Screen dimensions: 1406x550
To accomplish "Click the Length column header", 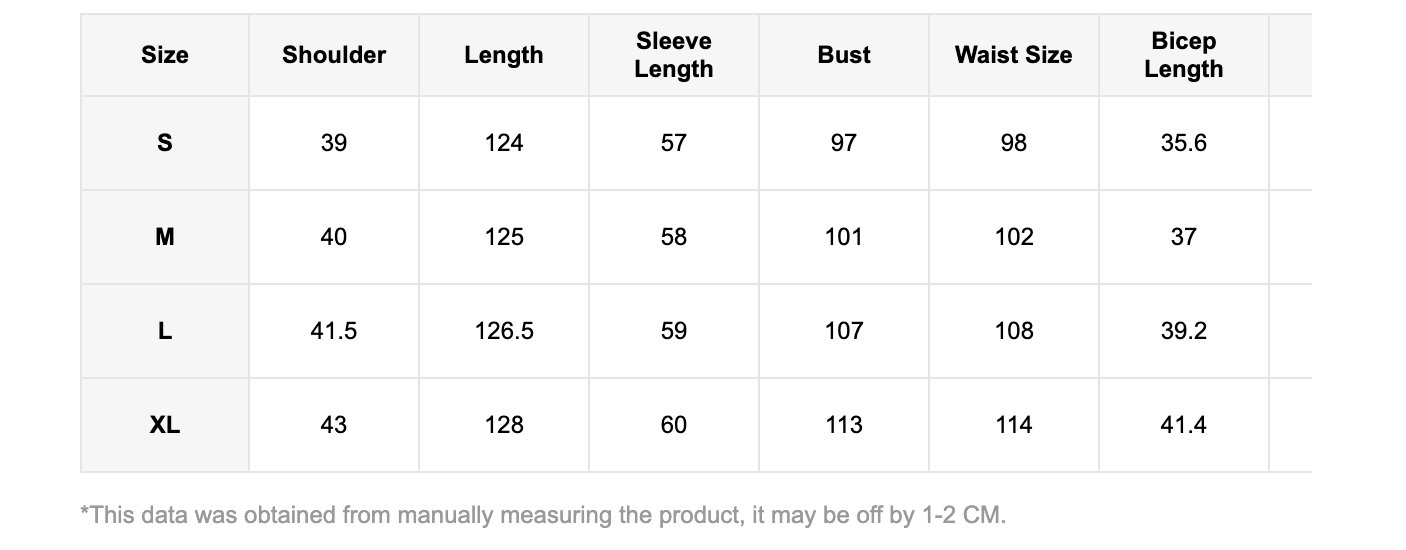I will [x=504, y=55].
